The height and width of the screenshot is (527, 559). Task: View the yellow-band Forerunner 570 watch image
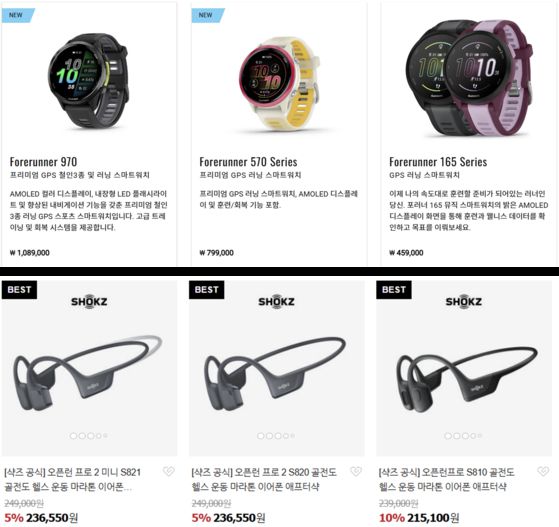279,84
